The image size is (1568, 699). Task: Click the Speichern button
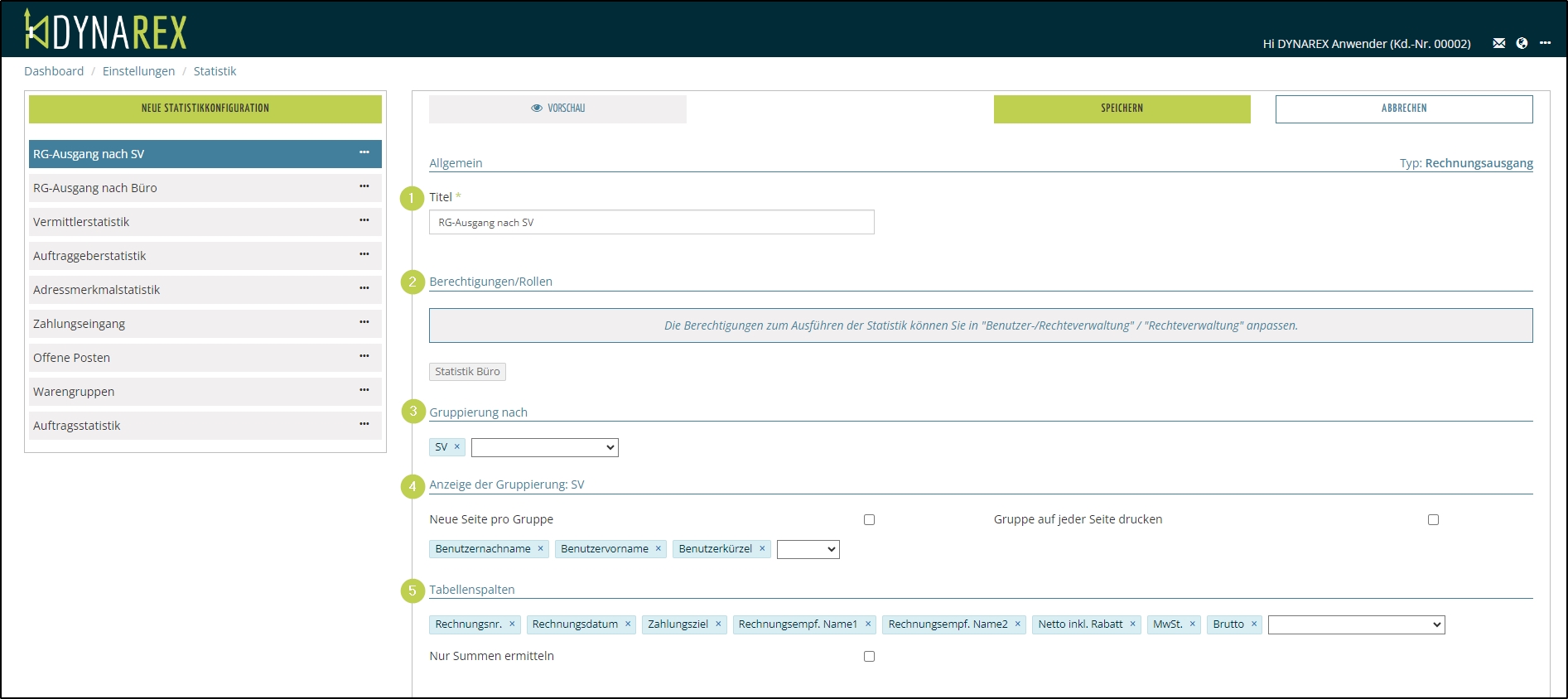[x=1122, y=108]
